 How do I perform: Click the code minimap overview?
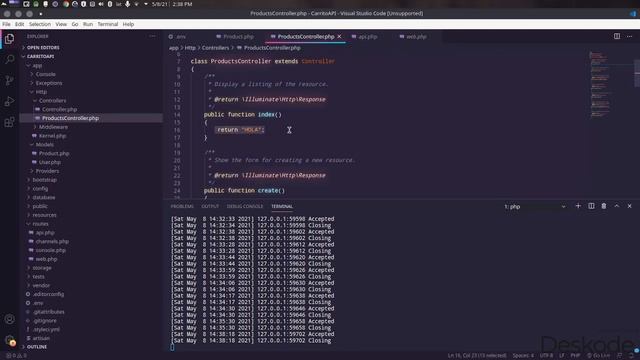pos(600,84)
